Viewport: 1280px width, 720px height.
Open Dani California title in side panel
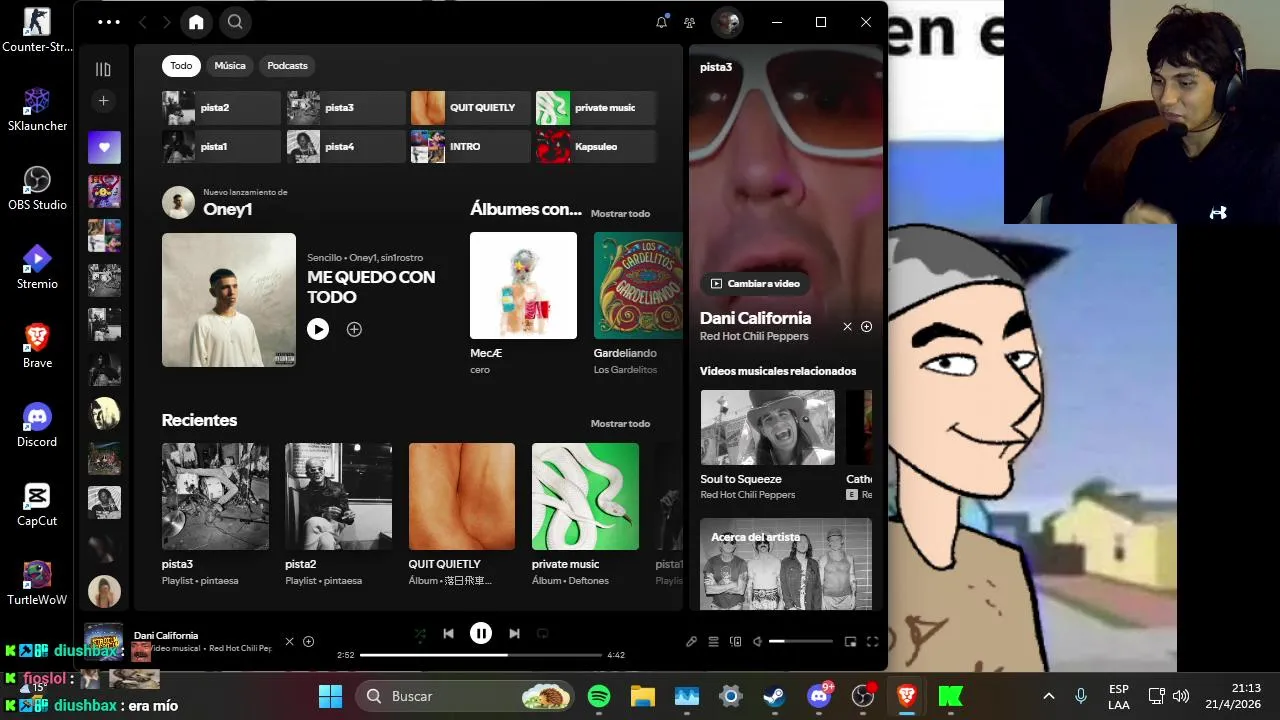point(755,318)
